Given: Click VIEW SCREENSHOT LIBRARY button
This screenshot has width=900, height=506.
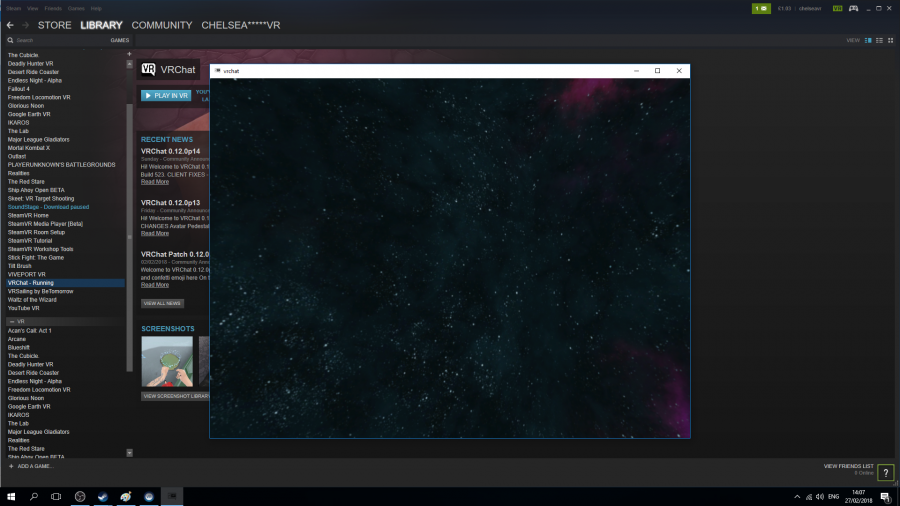Looking at the screenshot, I should click(176, 396).
